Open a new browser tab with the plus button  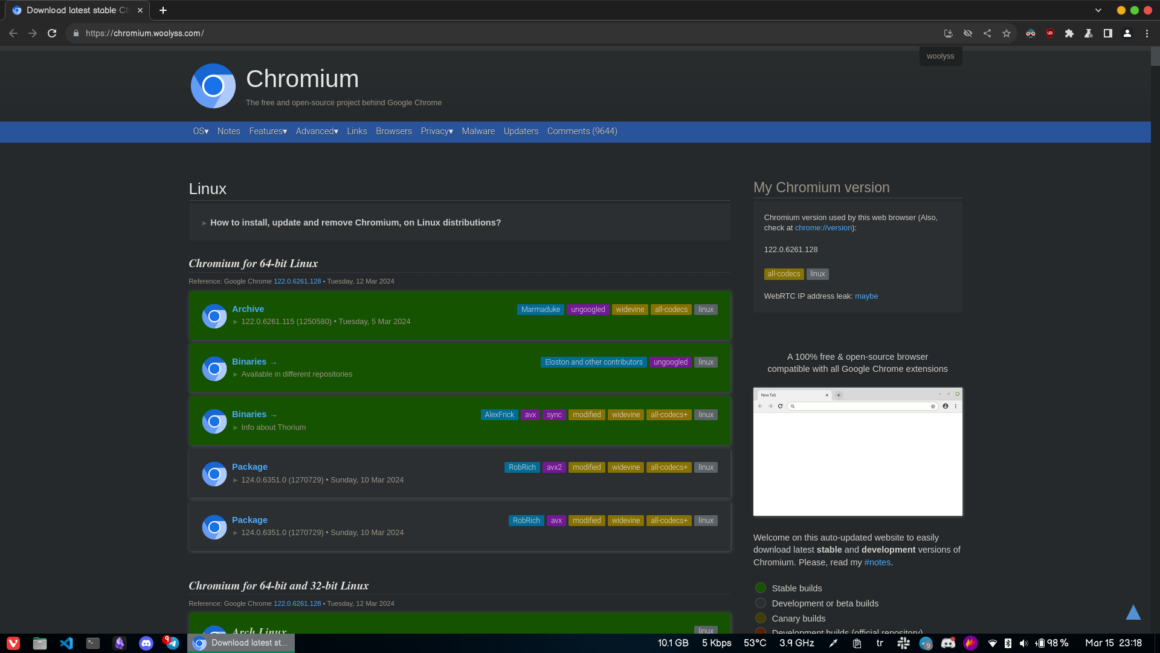coord(163,10)
